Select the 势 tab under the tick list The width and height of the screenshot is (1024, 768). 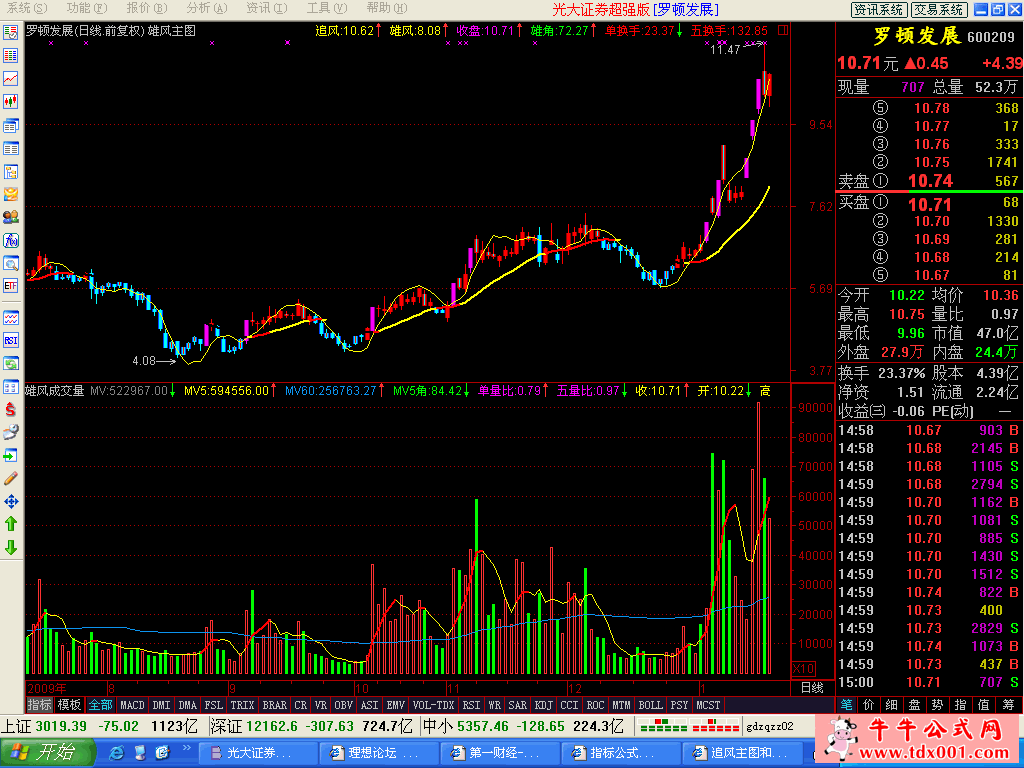[937, 705]
